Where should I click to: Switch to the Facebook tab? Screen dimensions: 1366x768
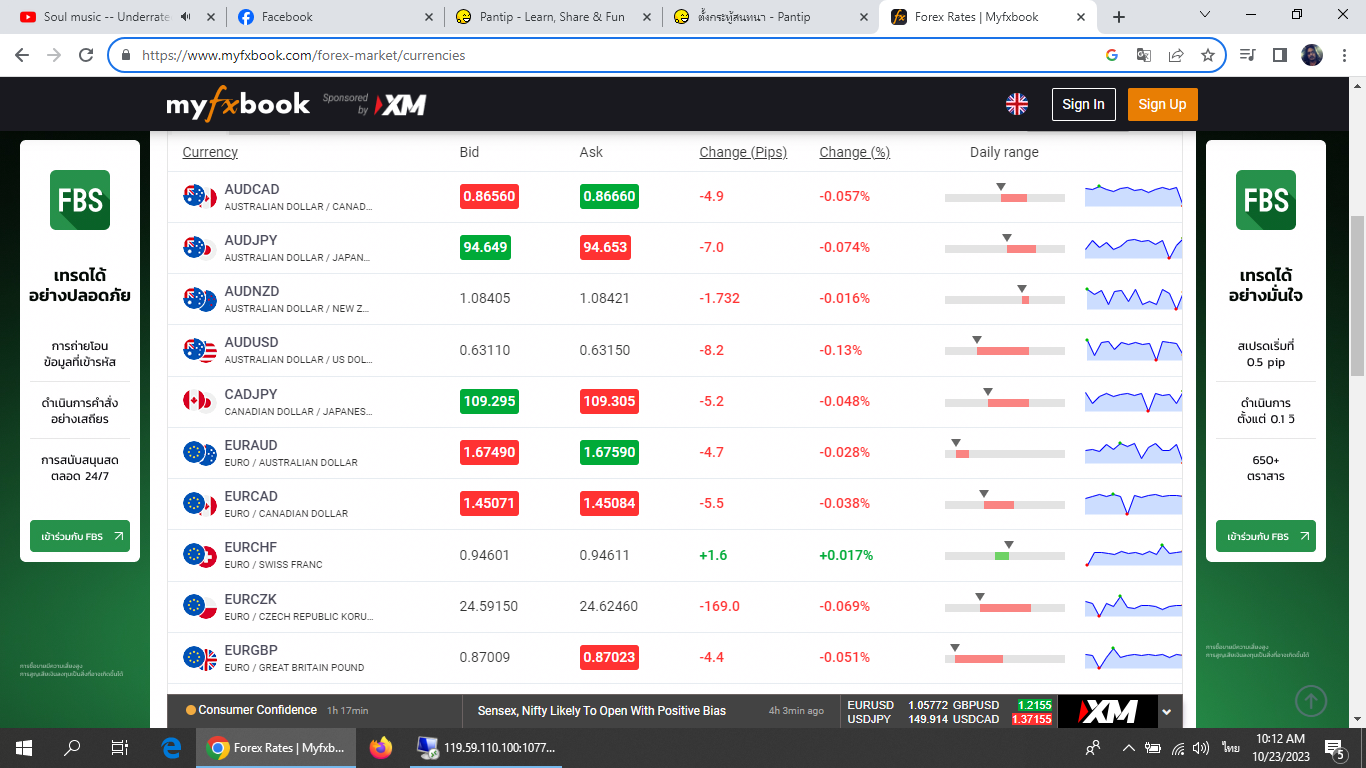tap(335, 17)
